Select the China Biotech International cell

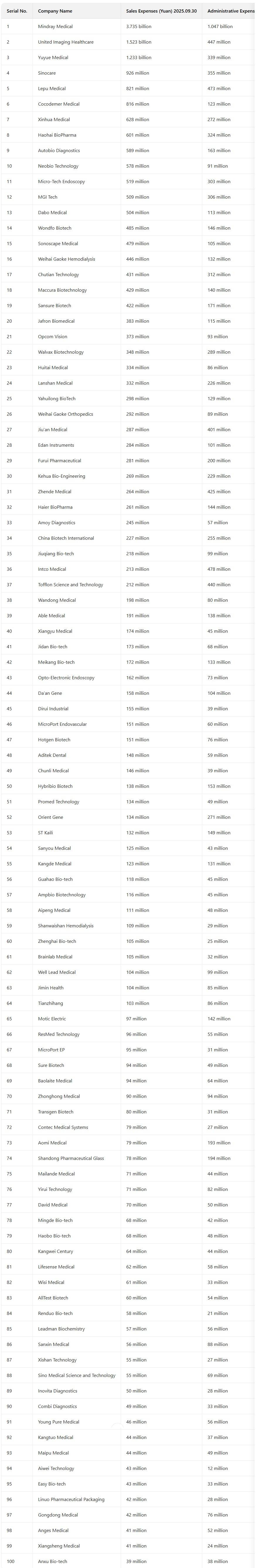[66, 538]
